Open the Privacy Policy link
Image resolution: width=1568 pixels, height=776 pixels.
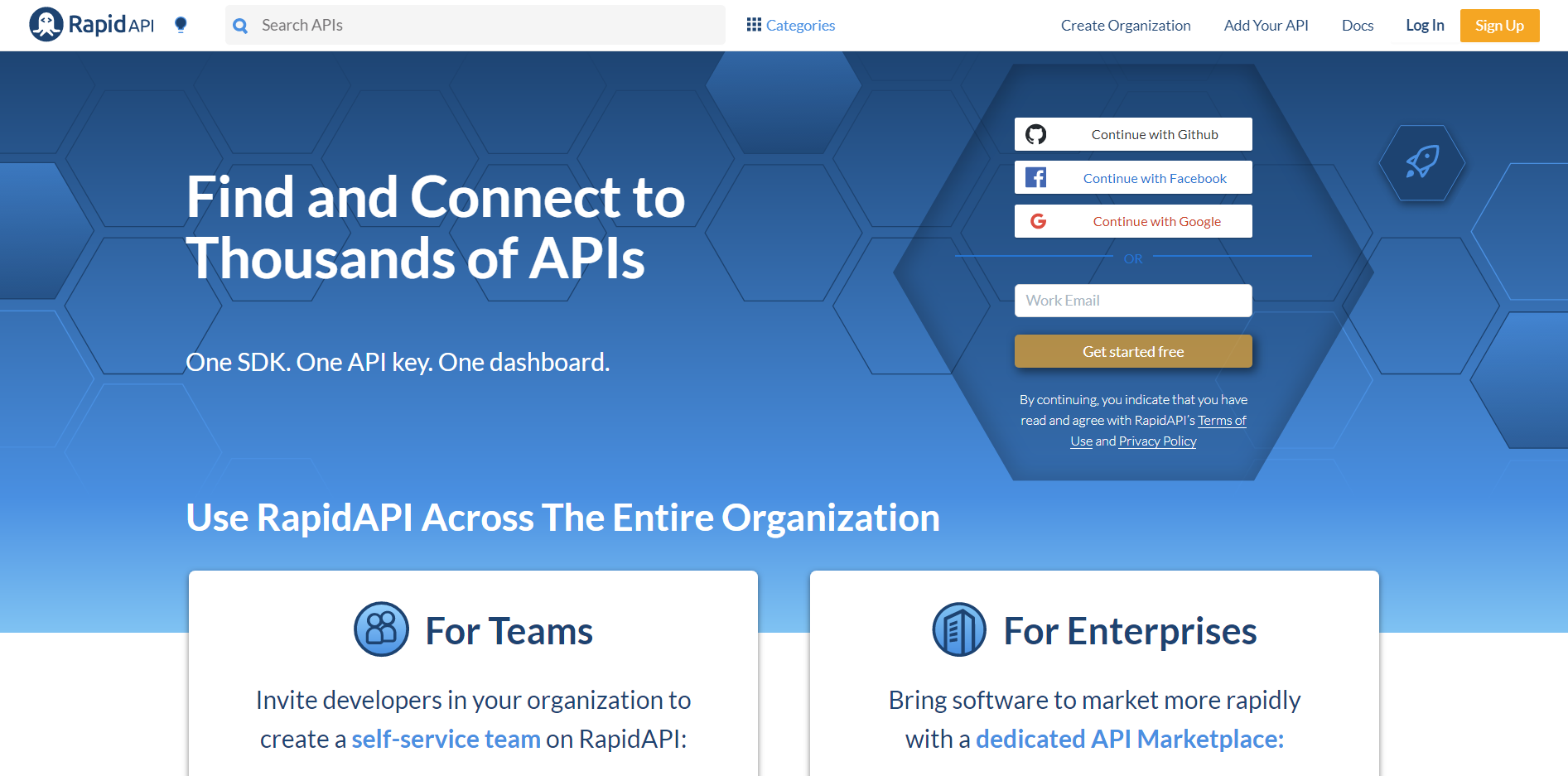pyautogui.click(x=1157, y=441)
